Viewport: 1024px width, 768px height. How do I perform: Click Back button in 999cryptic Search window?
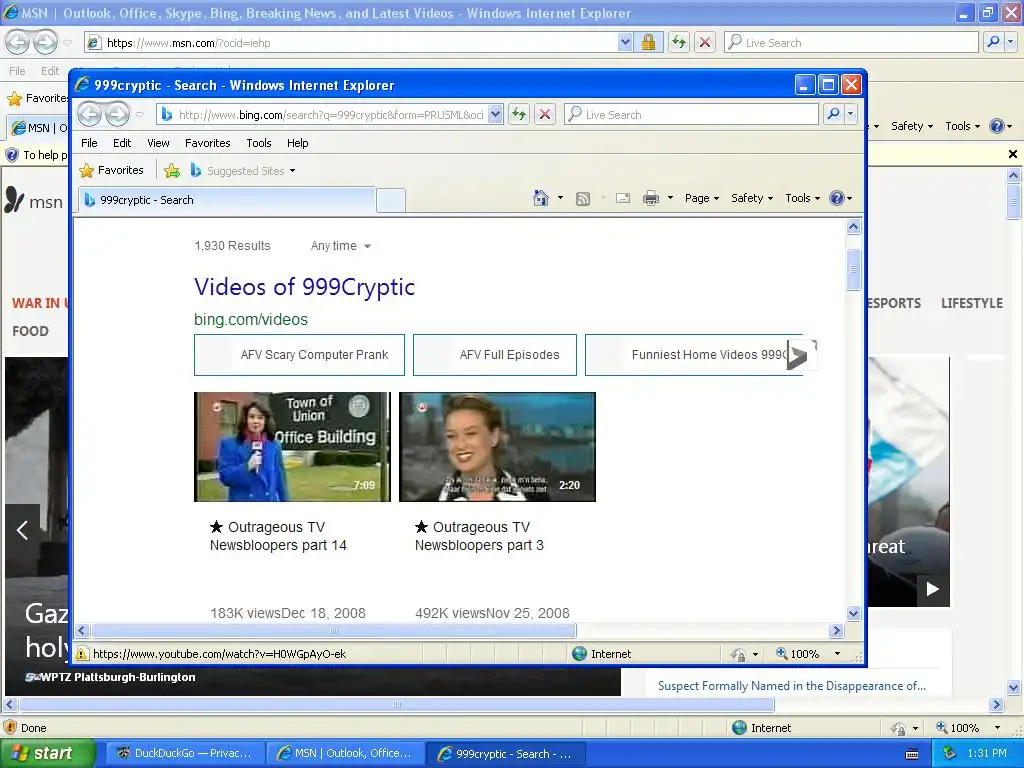point(89,114)
